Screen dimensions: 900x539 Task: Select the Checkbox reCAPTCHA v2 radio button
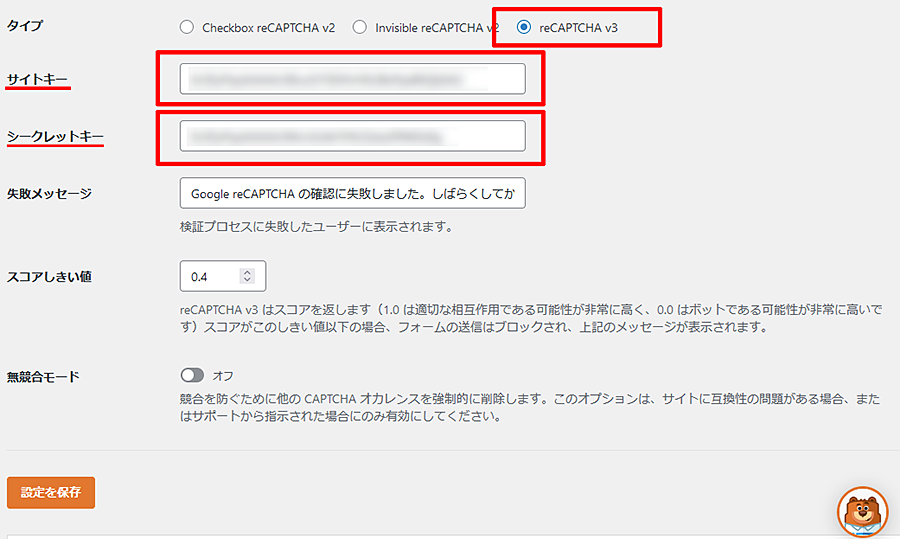click(187, 27)
